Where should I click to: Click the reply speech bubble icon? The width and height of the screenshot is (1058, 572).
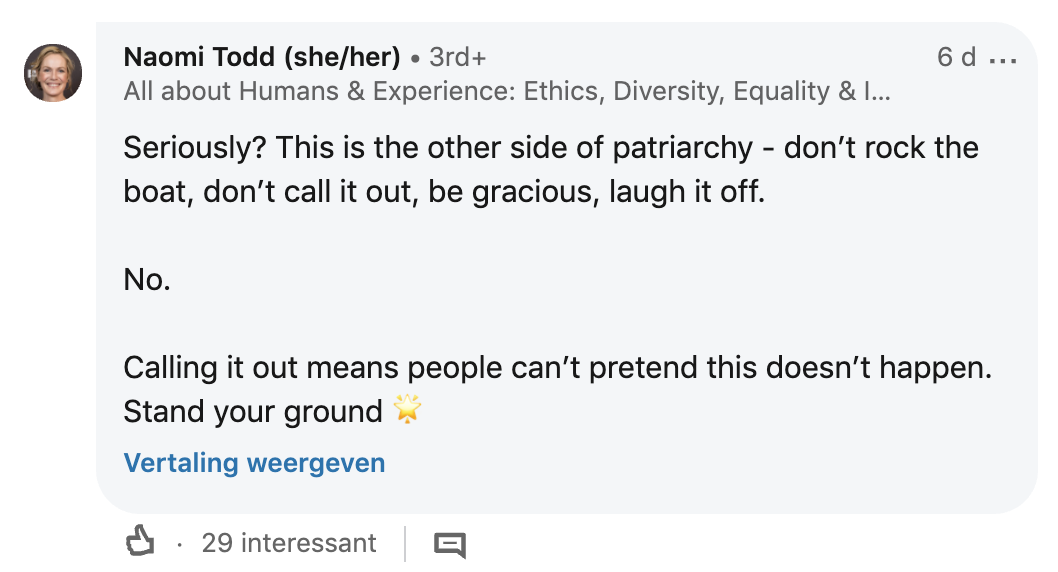click(450, 545)
